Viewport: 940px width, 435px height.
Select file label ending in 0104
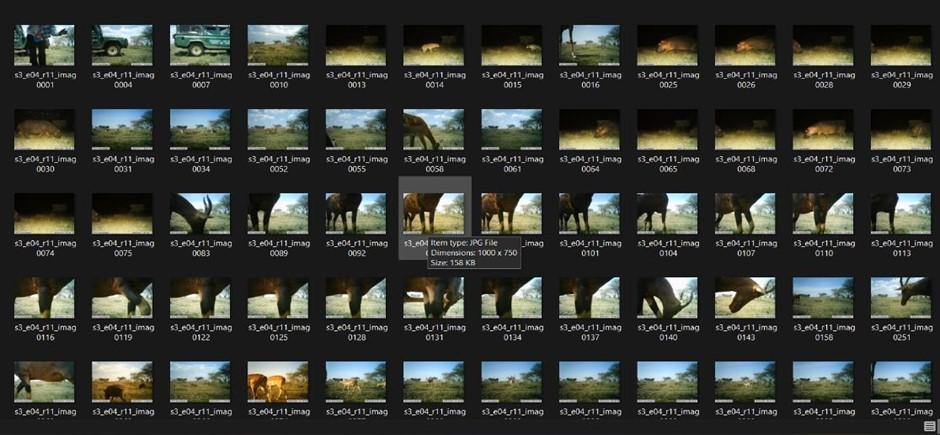(x=668, y=248)
